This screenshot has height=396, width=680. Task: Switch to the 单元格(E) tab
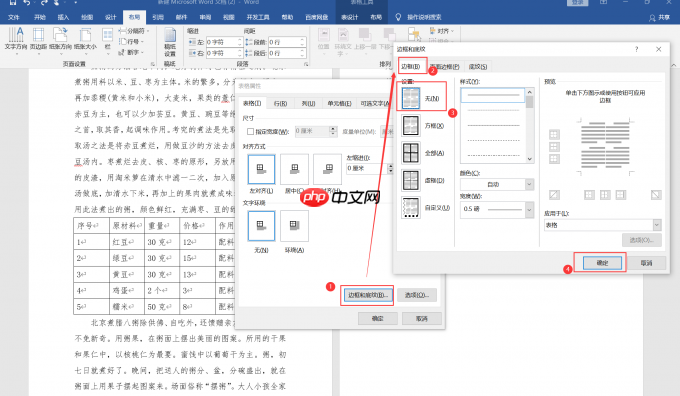coord(339,103)
